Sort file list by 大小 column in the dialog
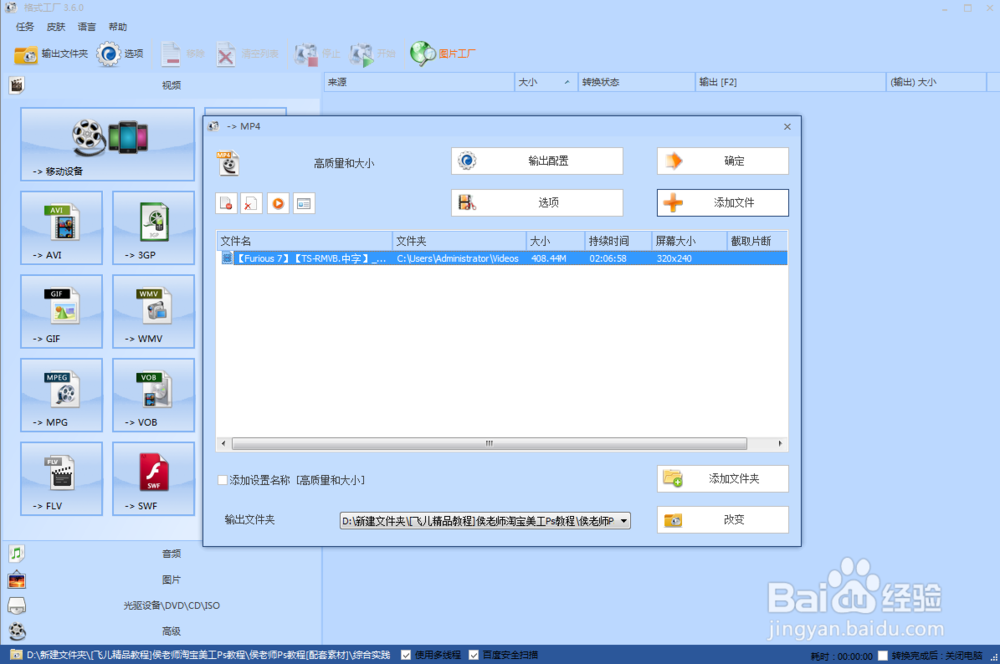This screenshot has width=1000, height=664. click(555, 241)
